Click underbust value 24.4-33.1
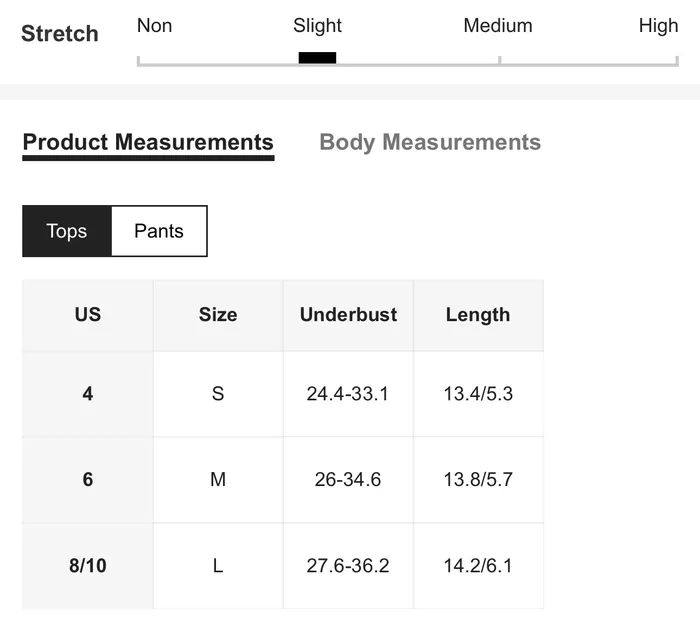The width and height of the screenshot is (700, 626). (x=348, y=394)
